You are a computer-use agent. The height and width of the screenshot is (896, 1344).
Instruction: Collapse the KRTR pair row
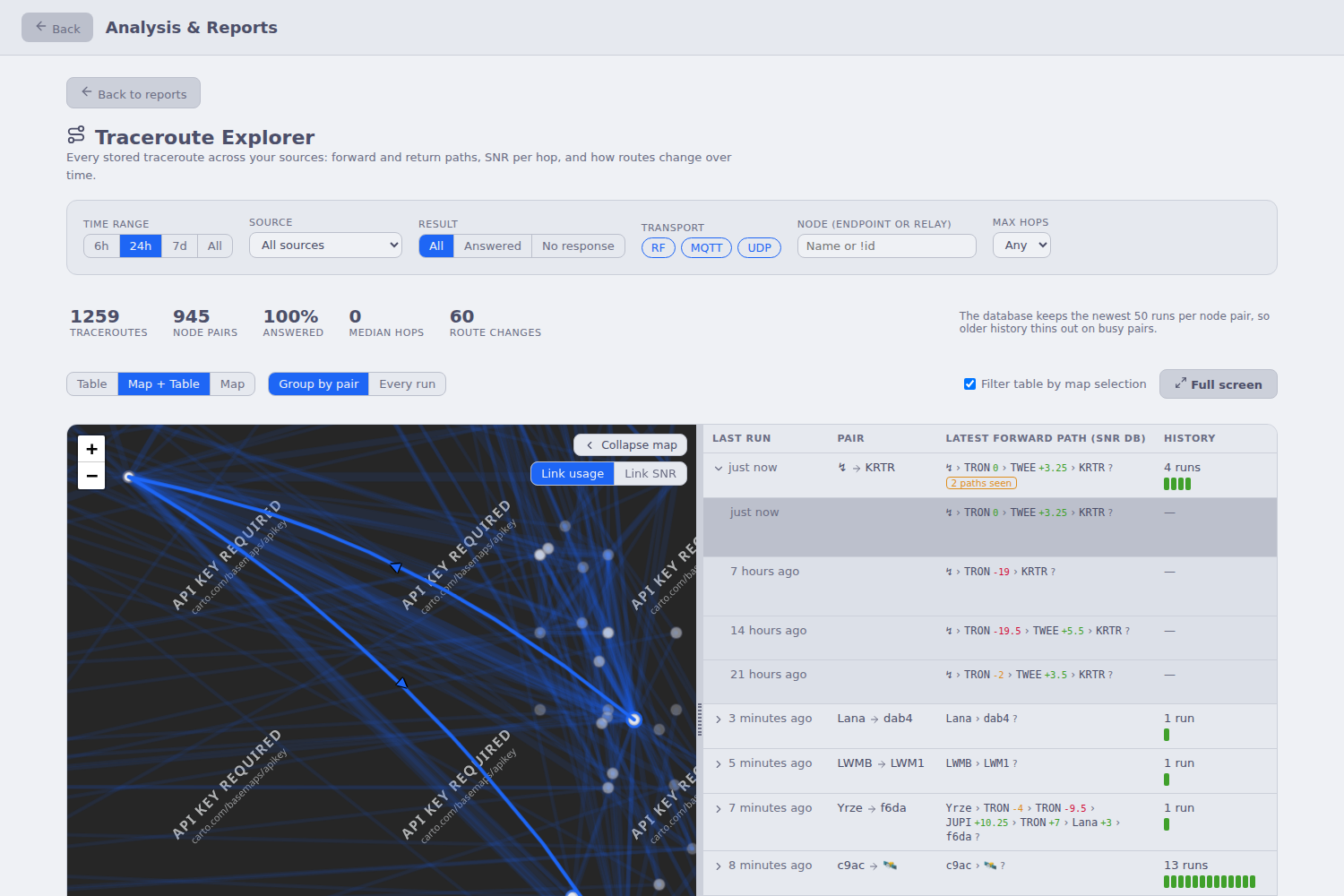click(x=719, y=468)
